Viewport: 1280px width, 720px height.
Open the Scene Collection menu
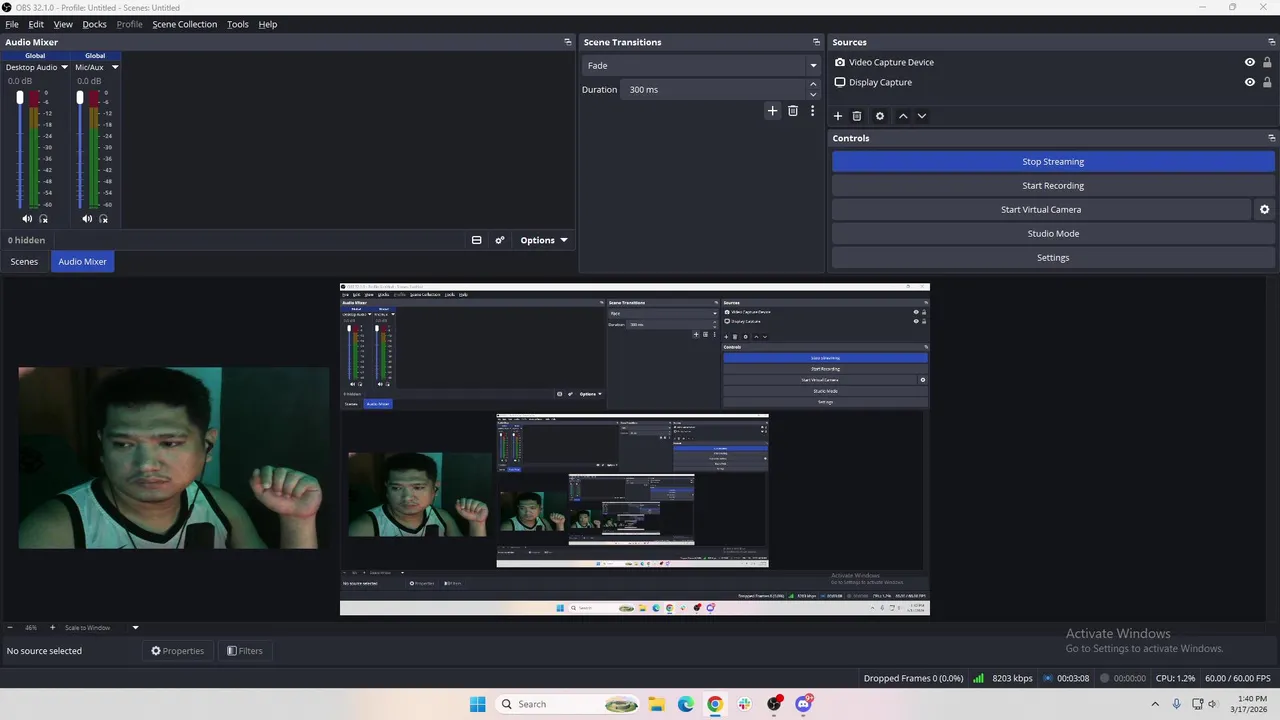point(185,24)
